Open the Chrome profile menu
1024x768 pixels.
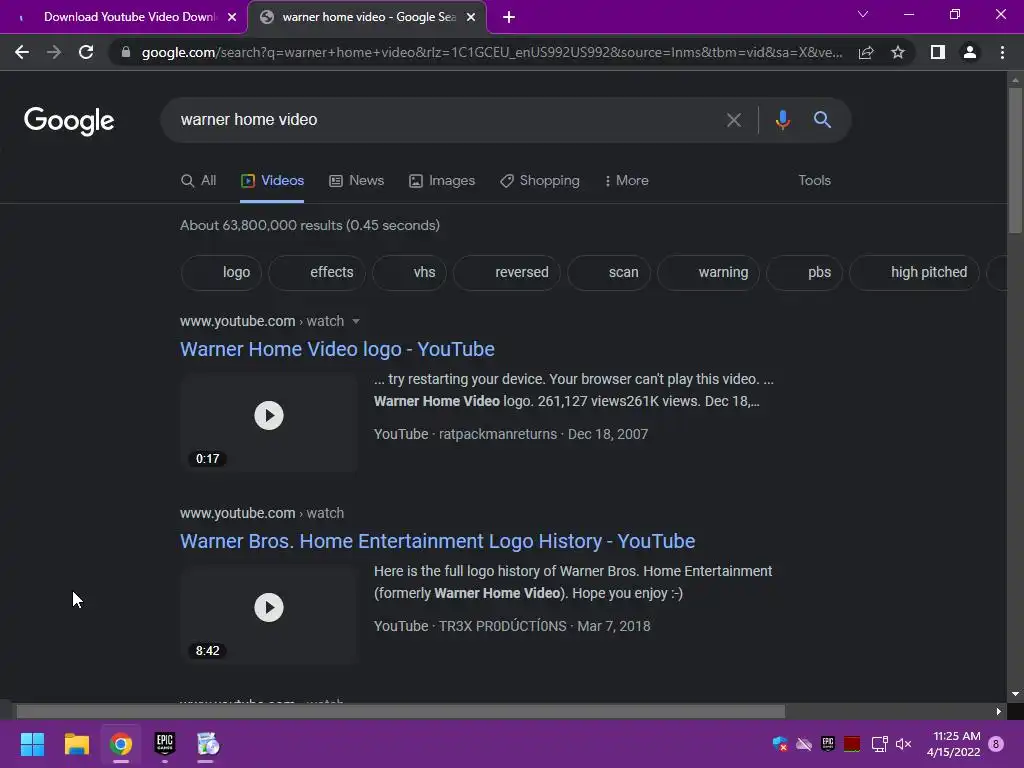[x=970, y=52]
